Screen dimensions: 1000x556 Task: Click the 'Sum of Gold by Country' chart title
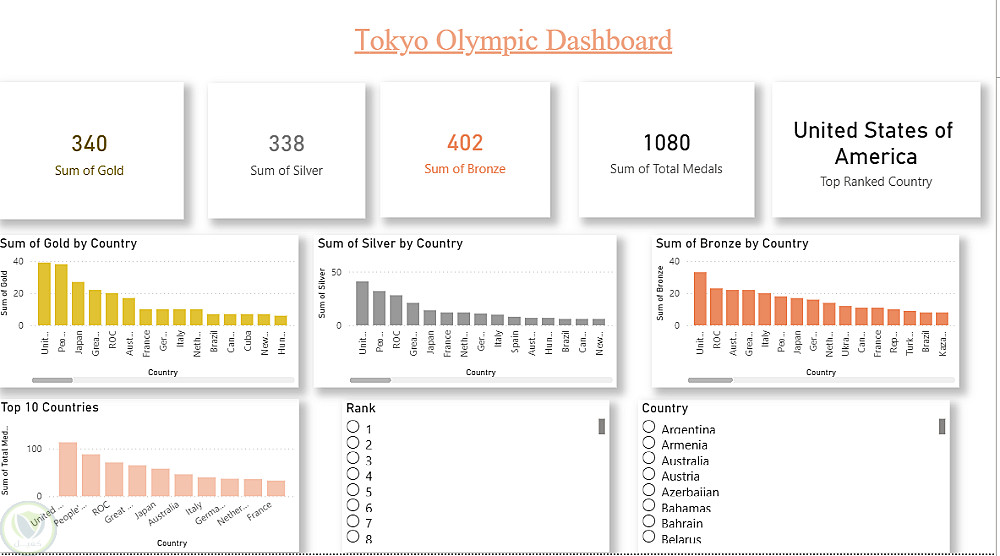69,244
